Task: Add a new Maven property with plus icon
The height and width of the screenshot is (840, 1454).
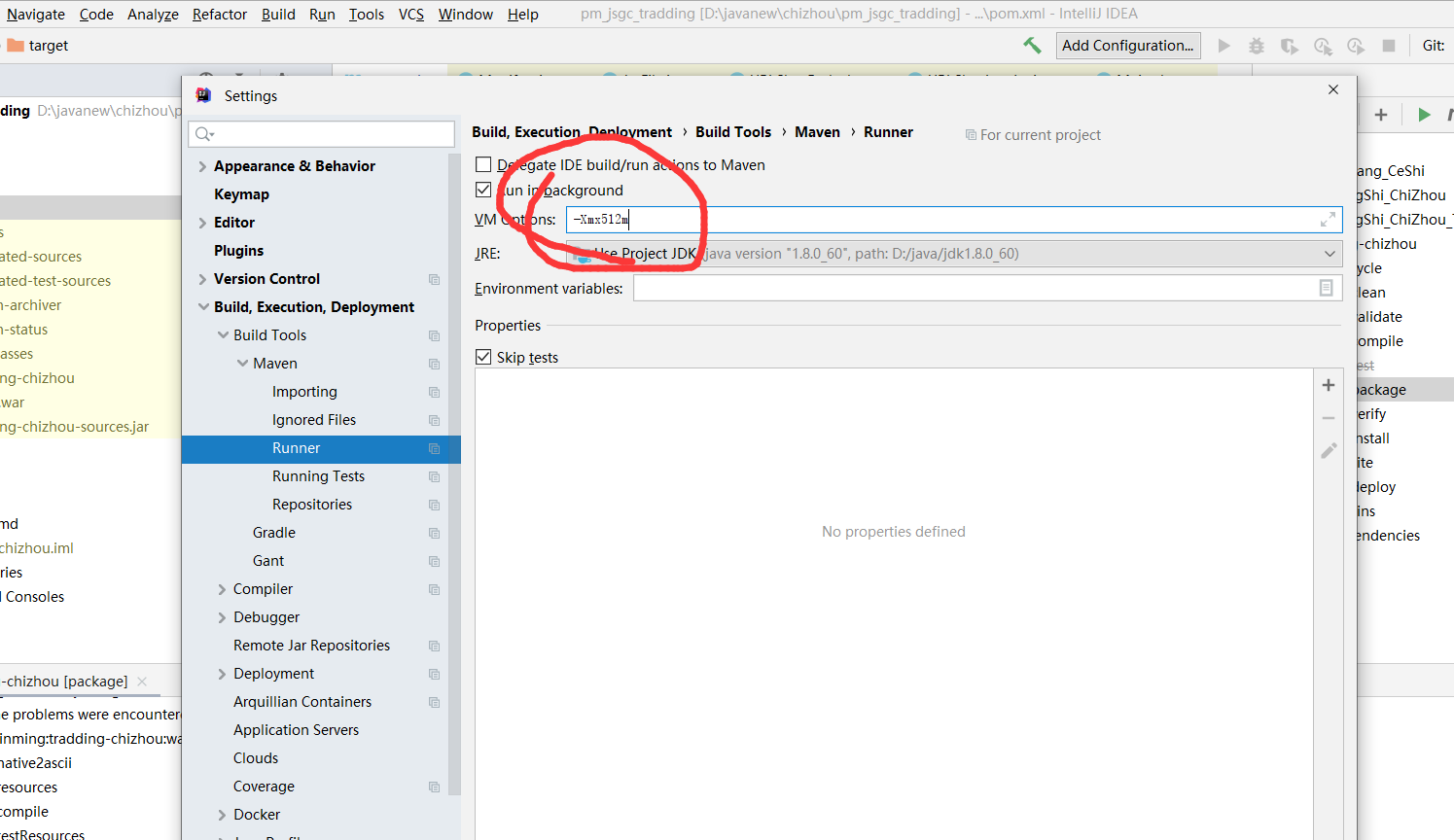Action: [1328, 385]
